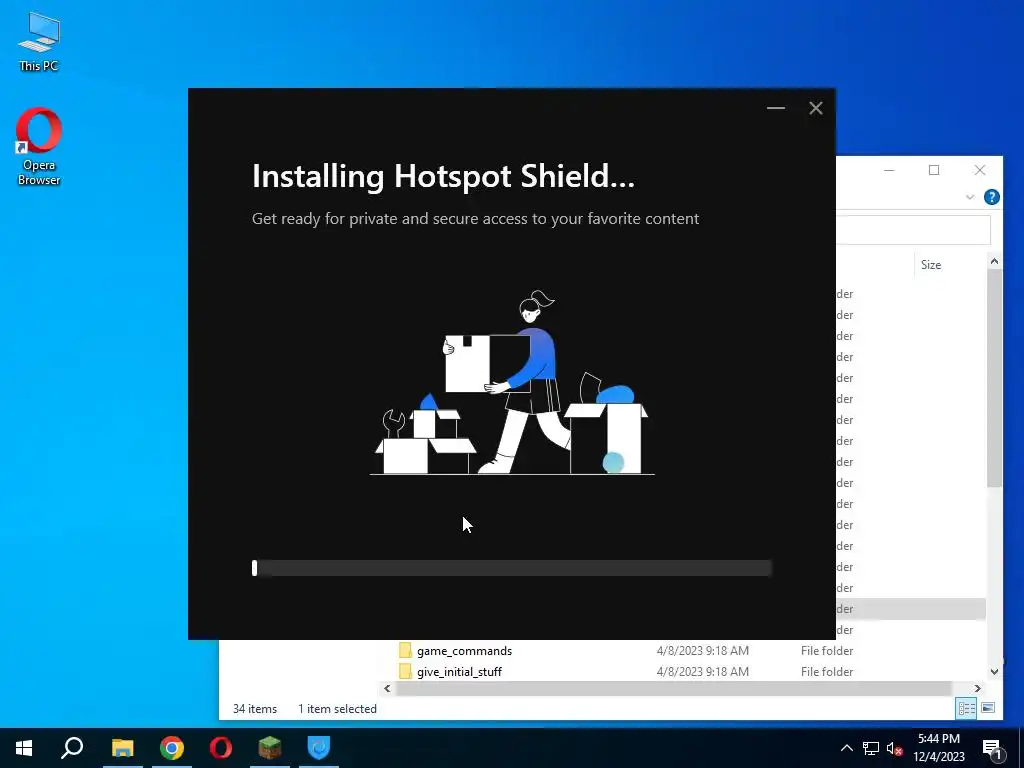Open Opera Browser desktop shortcut

pos(39,146)
